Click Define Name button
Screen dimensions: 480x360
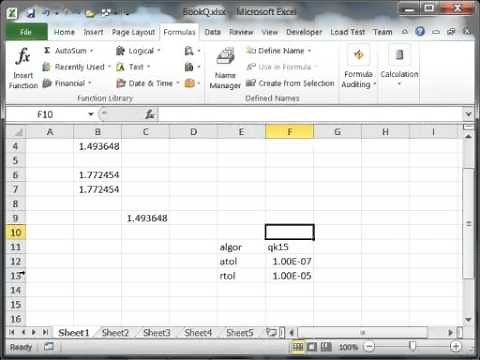(x=278, y=51)
